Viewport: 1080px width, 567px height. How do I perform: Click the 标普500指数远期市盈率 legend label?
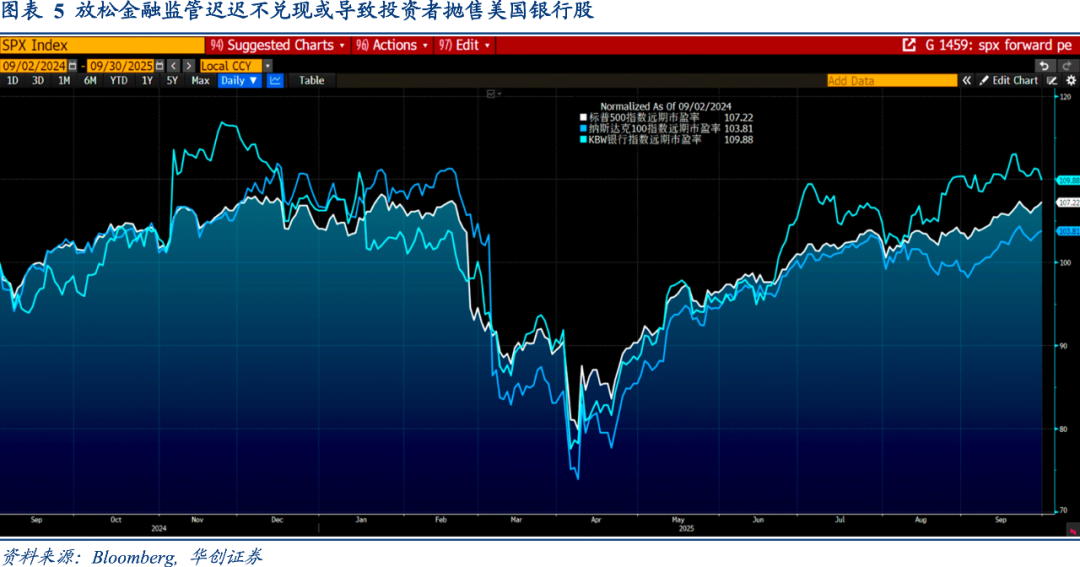(x=644, y=118)
